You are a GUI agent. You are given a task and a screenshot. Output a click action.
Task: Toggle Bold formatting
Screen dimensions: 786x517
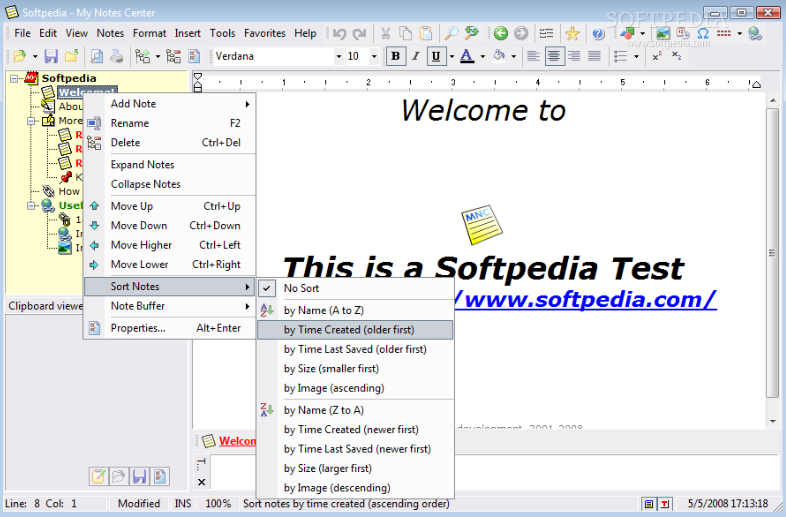396,56
